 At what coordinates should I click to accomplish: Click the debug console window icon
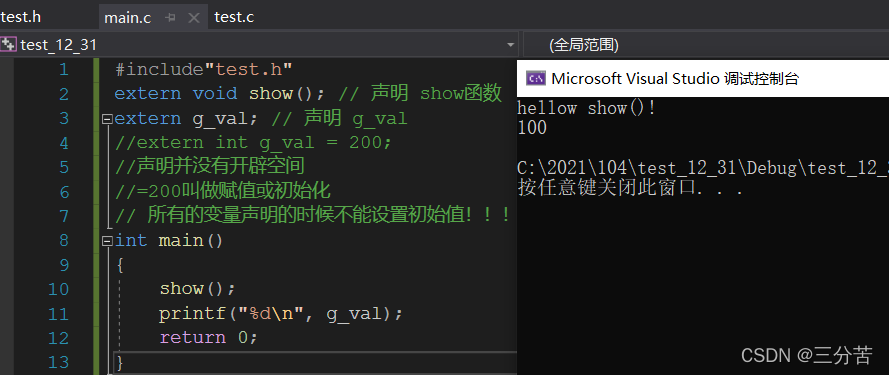(535, 78)
